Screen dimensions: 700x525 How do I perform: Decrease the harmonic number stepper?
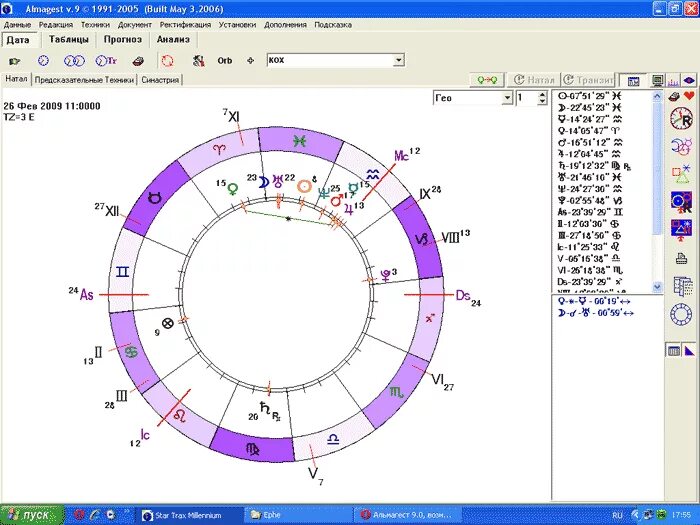tap(542, 101)
